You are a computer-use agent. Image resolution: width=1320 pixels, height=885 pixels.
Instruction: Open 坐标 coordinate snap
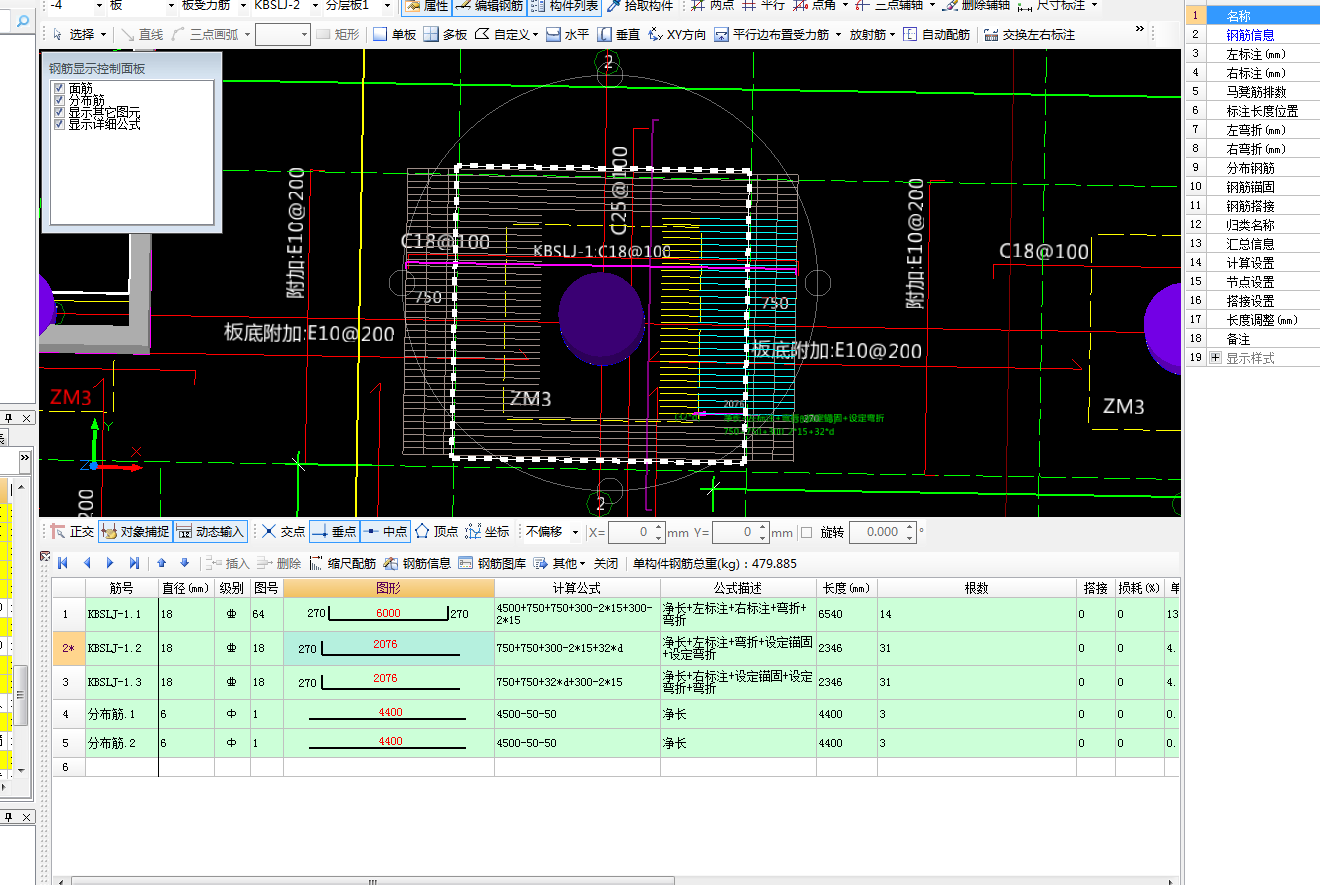[488, 532]
